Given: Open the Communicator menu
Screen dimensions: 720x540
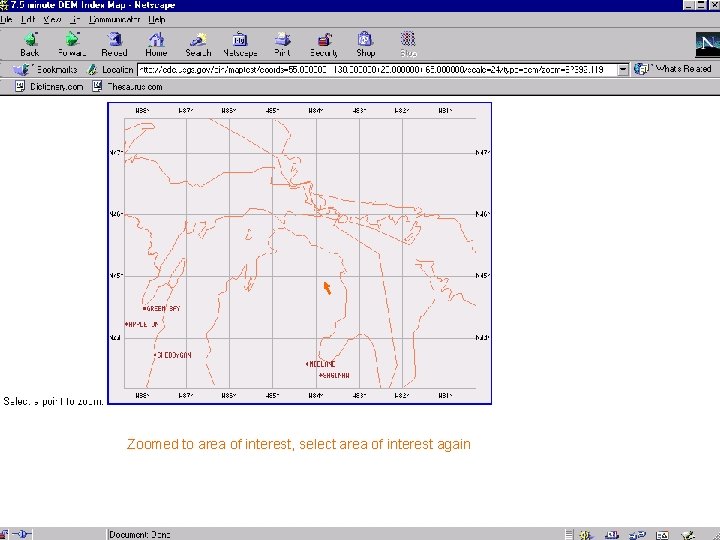Looking at the screenshot, I should [x=114, y=20].
